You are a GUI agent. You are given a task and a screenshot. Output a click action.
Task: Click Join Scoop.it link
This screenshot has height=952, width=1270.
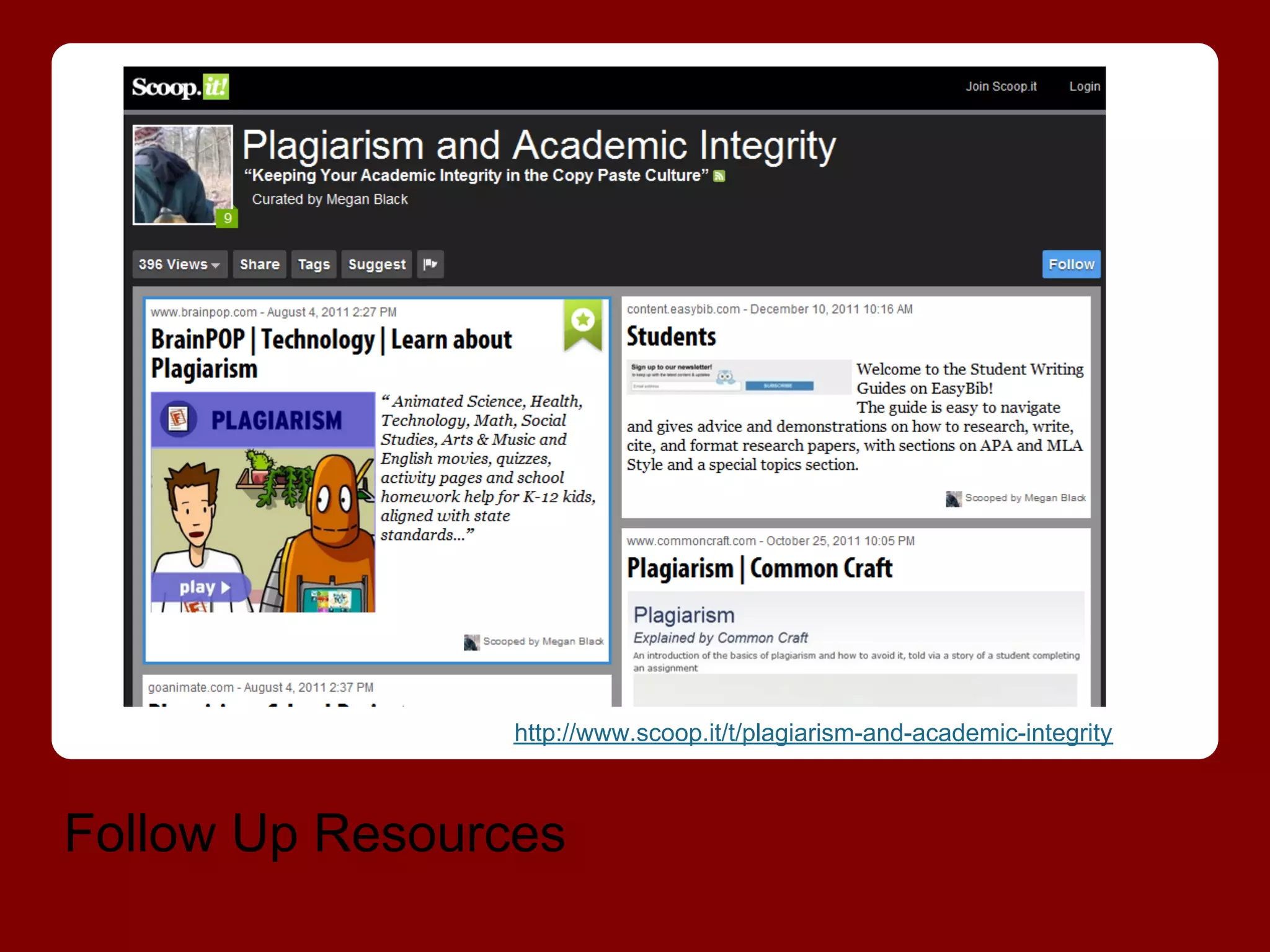pos(1001,87)
